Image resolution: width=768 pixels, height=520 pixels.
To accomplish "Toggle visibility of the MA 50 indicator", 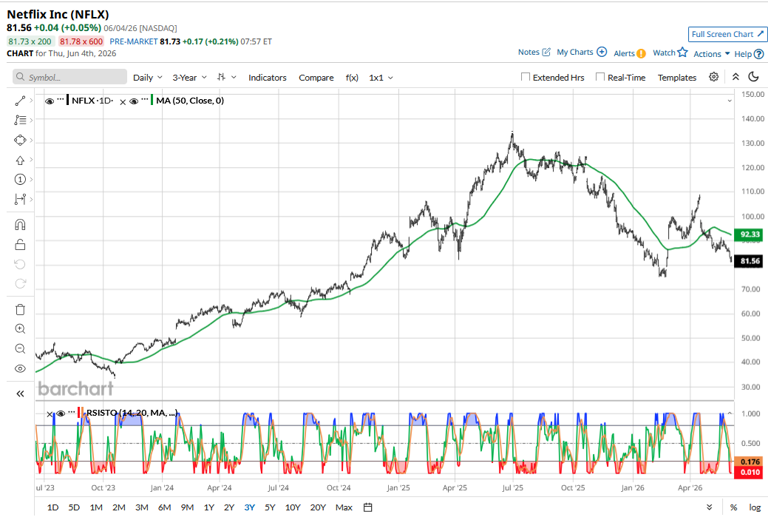I will [x=133, y=101].
